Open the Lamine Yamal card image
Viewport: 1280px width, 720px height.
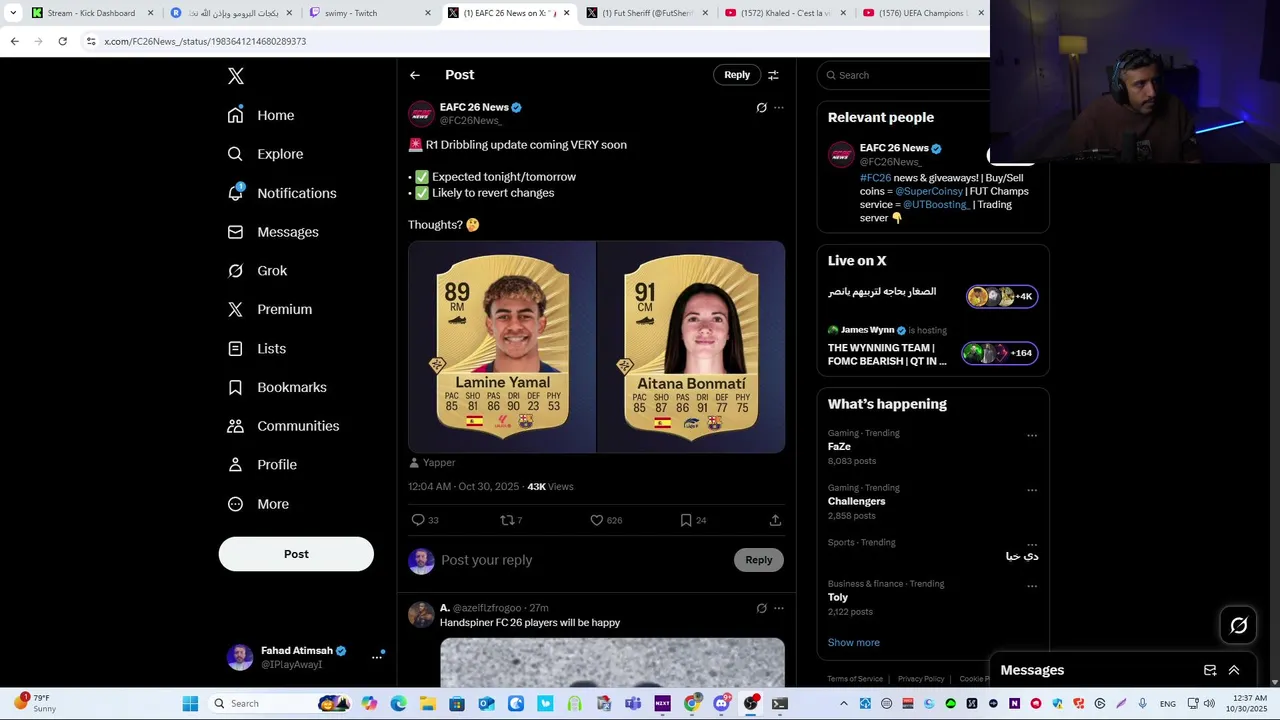502,347
